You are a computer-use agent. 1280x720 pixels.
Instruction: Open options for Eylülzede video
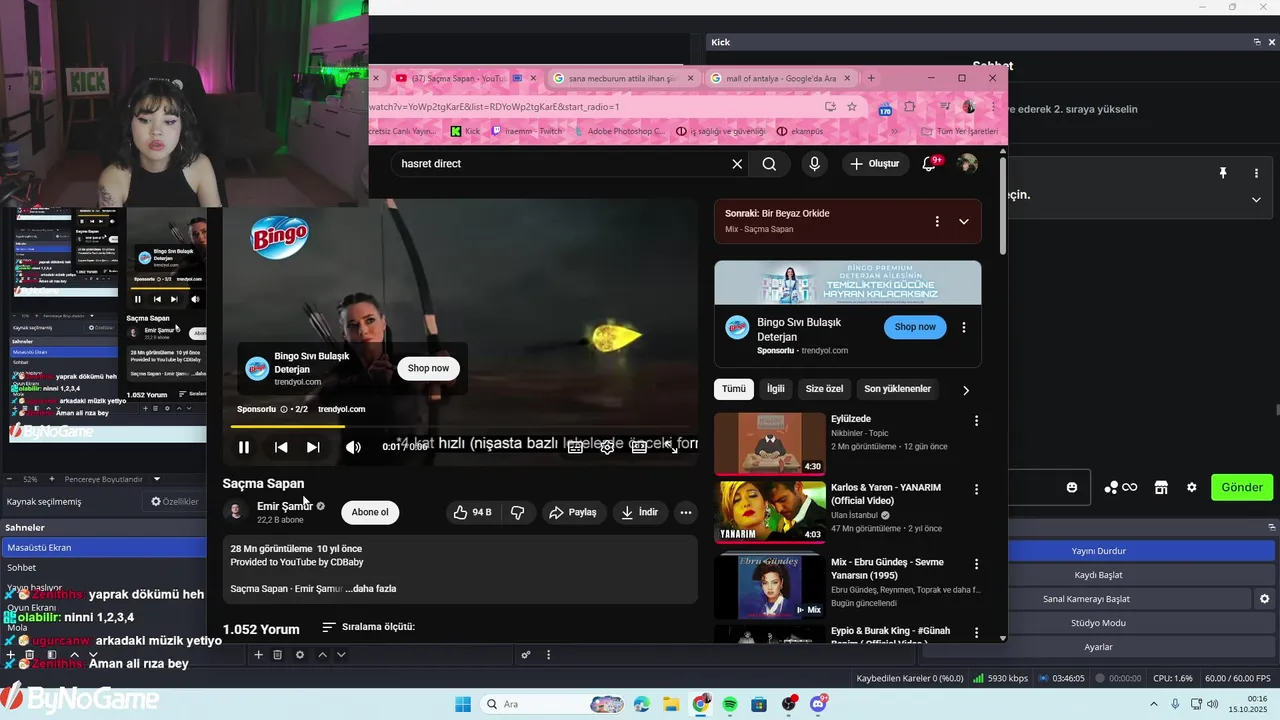click(x=977, y=421)
